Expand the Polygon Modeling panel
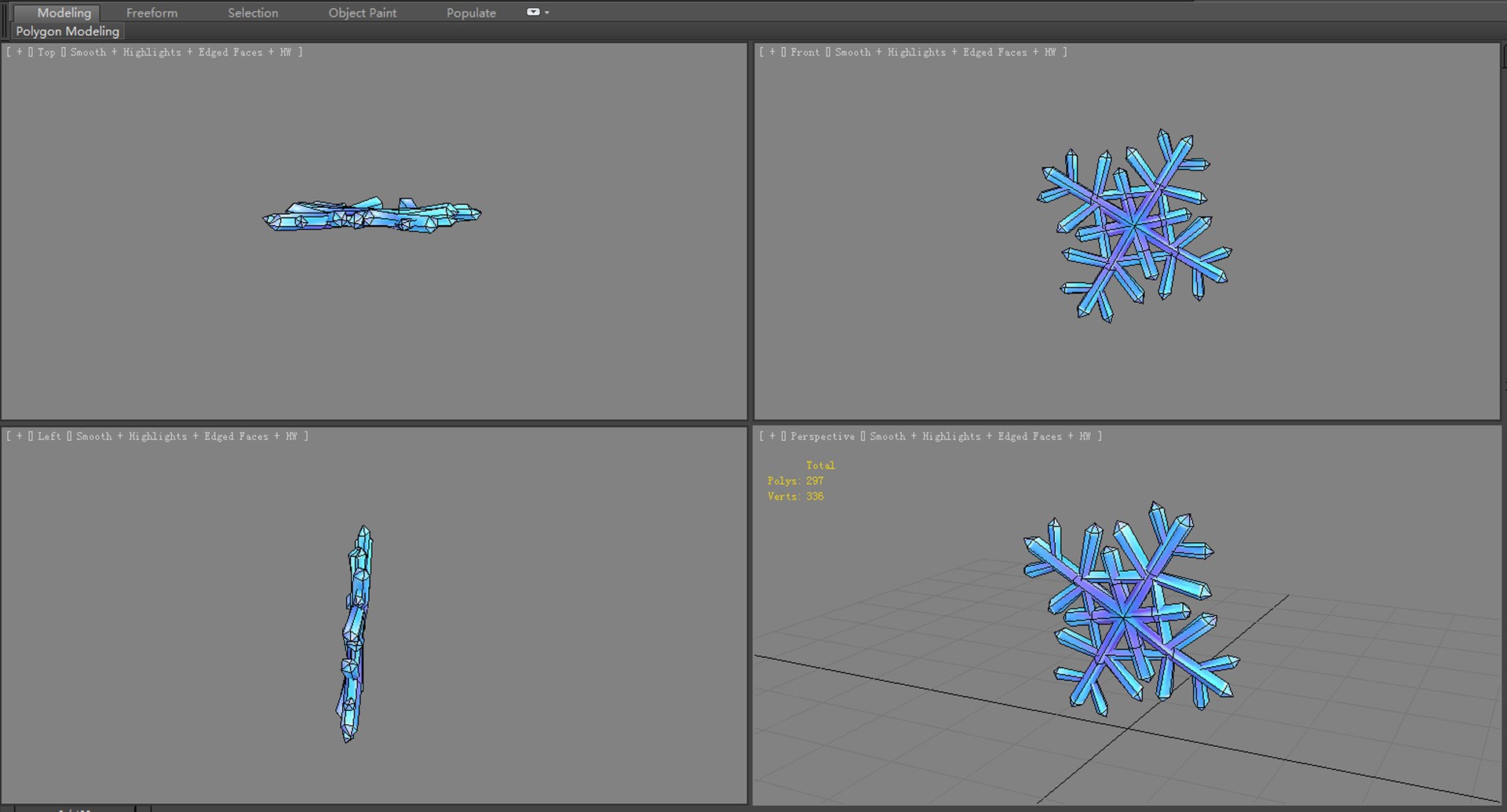1507x812 pixels. [x=68, y=31]
